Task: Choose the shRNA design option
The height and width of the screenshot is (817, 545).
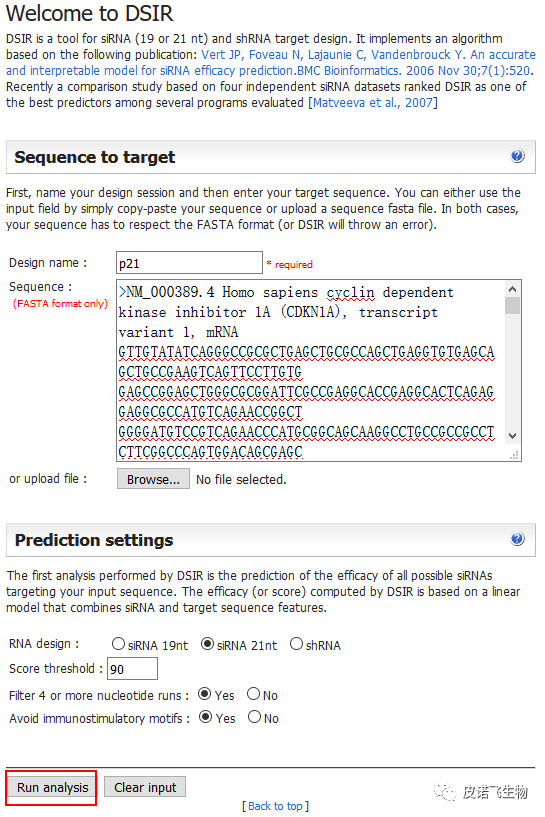Action: pos(296,644)
